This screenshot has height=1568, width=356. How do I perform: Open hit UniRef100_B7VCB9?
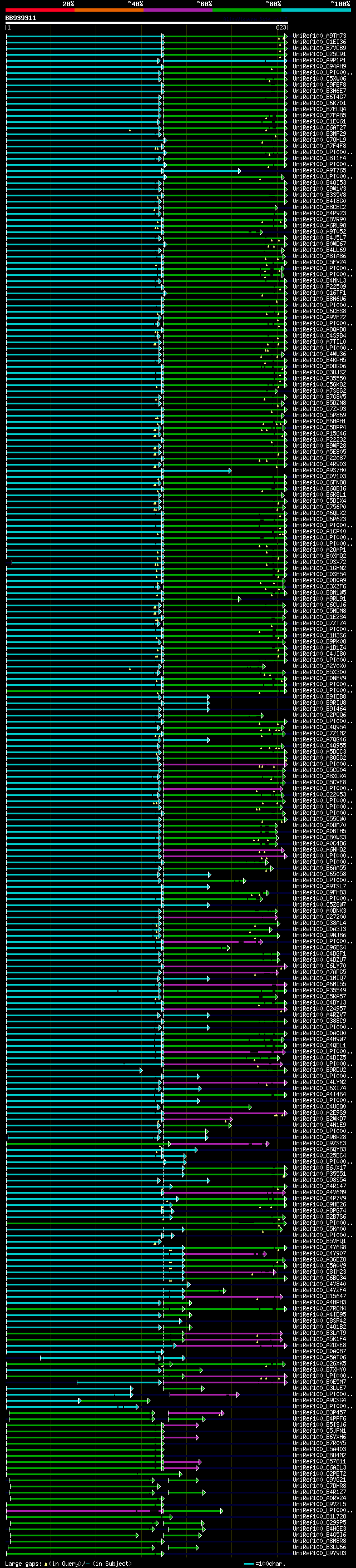(319, 48)
